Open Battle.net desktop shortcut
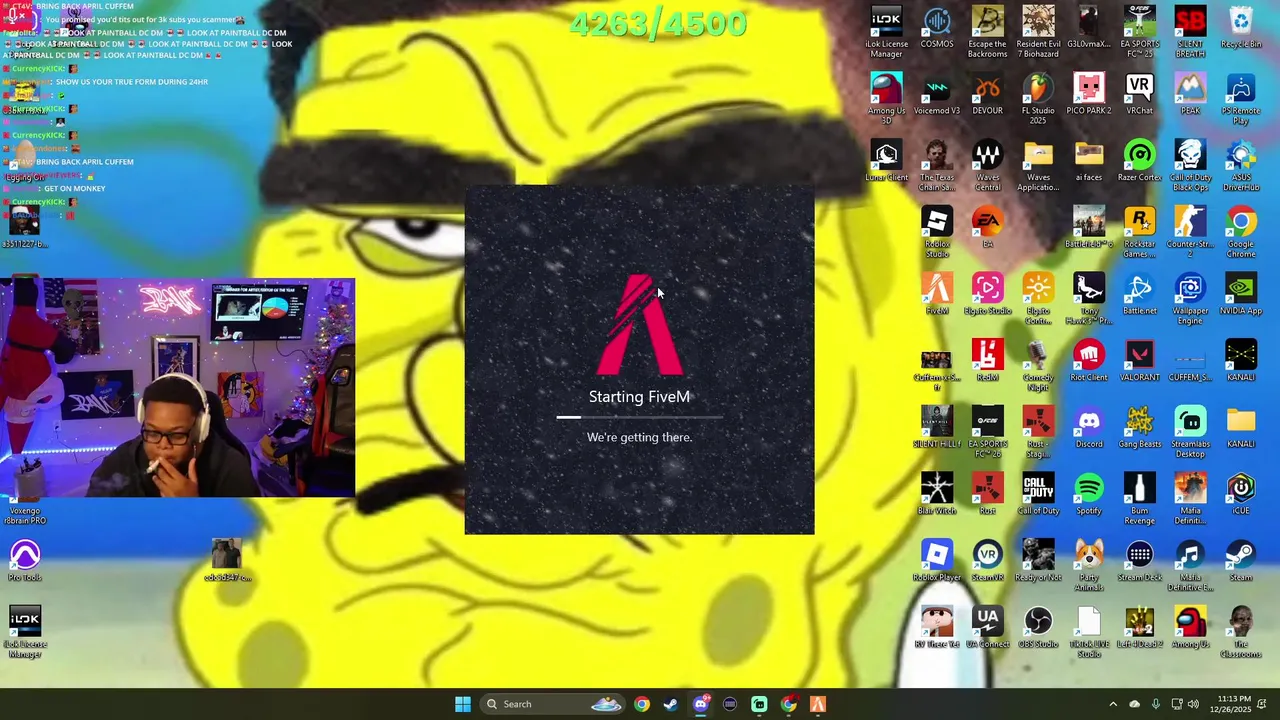The width and height of the screenshot is (1280, 720). [x=1139, y=295]
